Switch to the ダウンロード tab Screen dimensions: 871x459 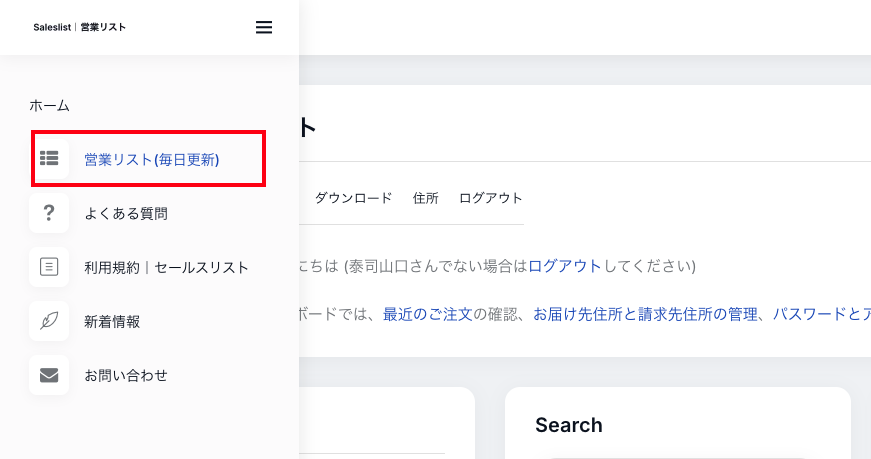[353, 198]
